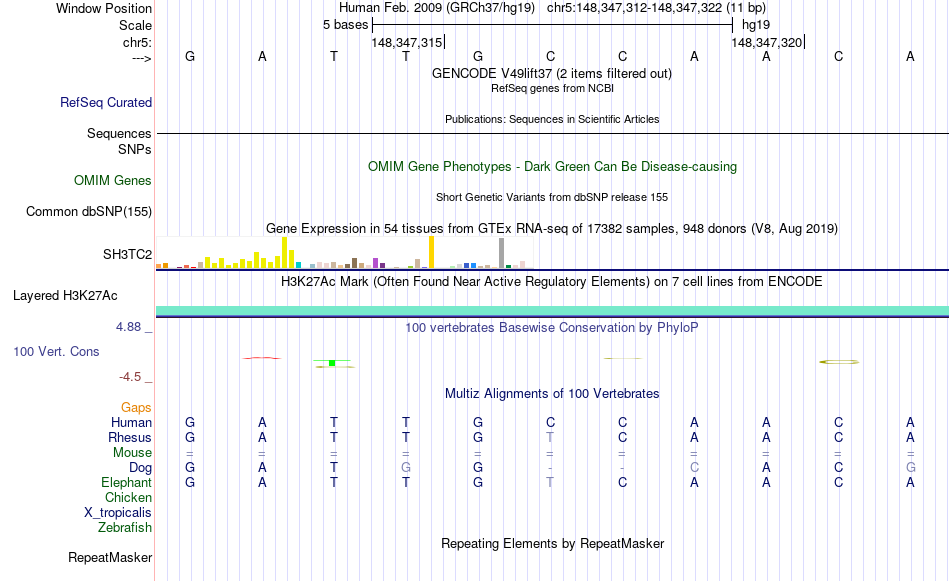Click the turquoise H3K27Ac signal bar
This screenshot has width=950, height=581.
point(552,311)
